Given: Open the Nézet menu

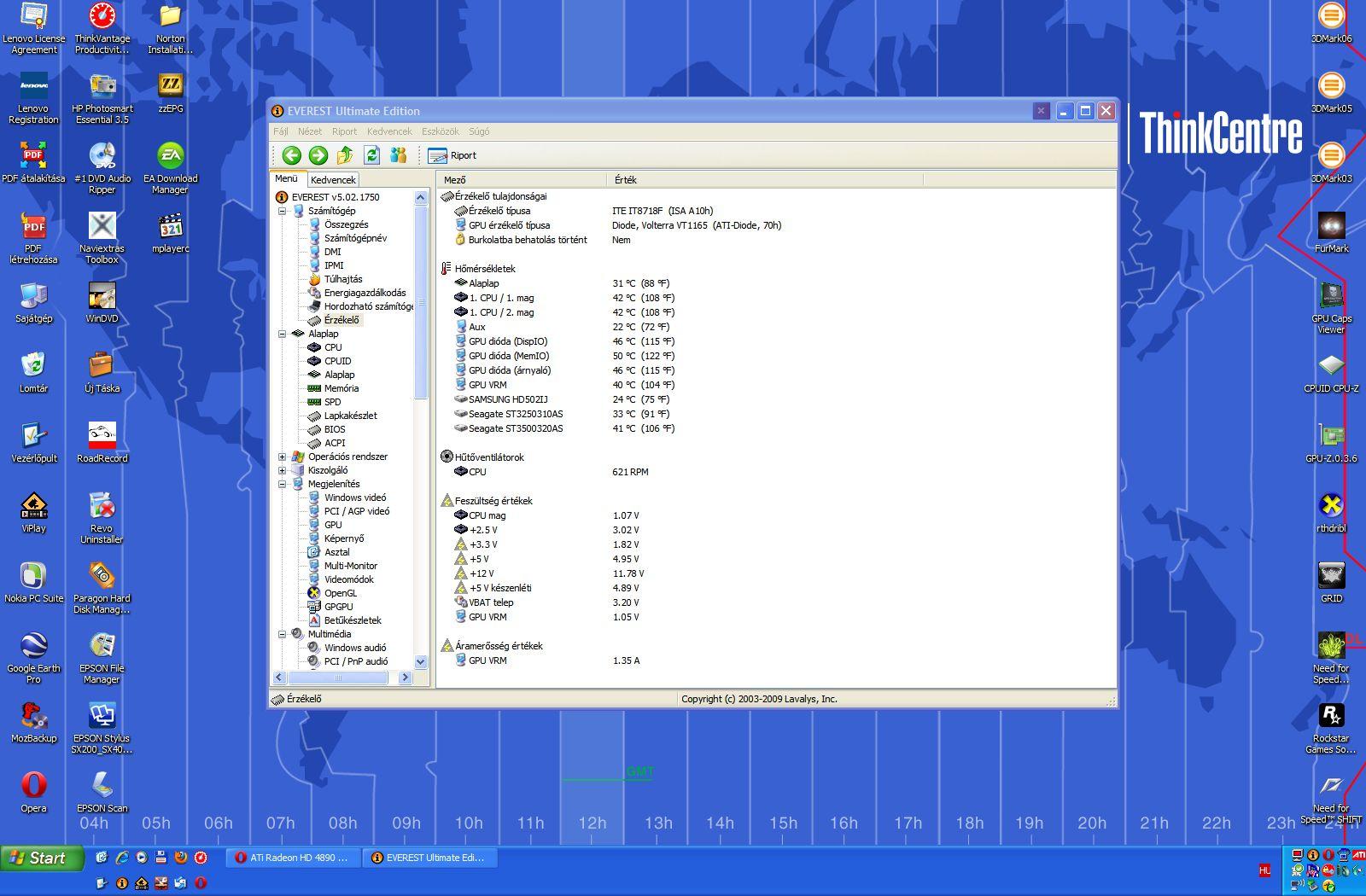Looking at the screenshot, I should [x=310, y=131].
